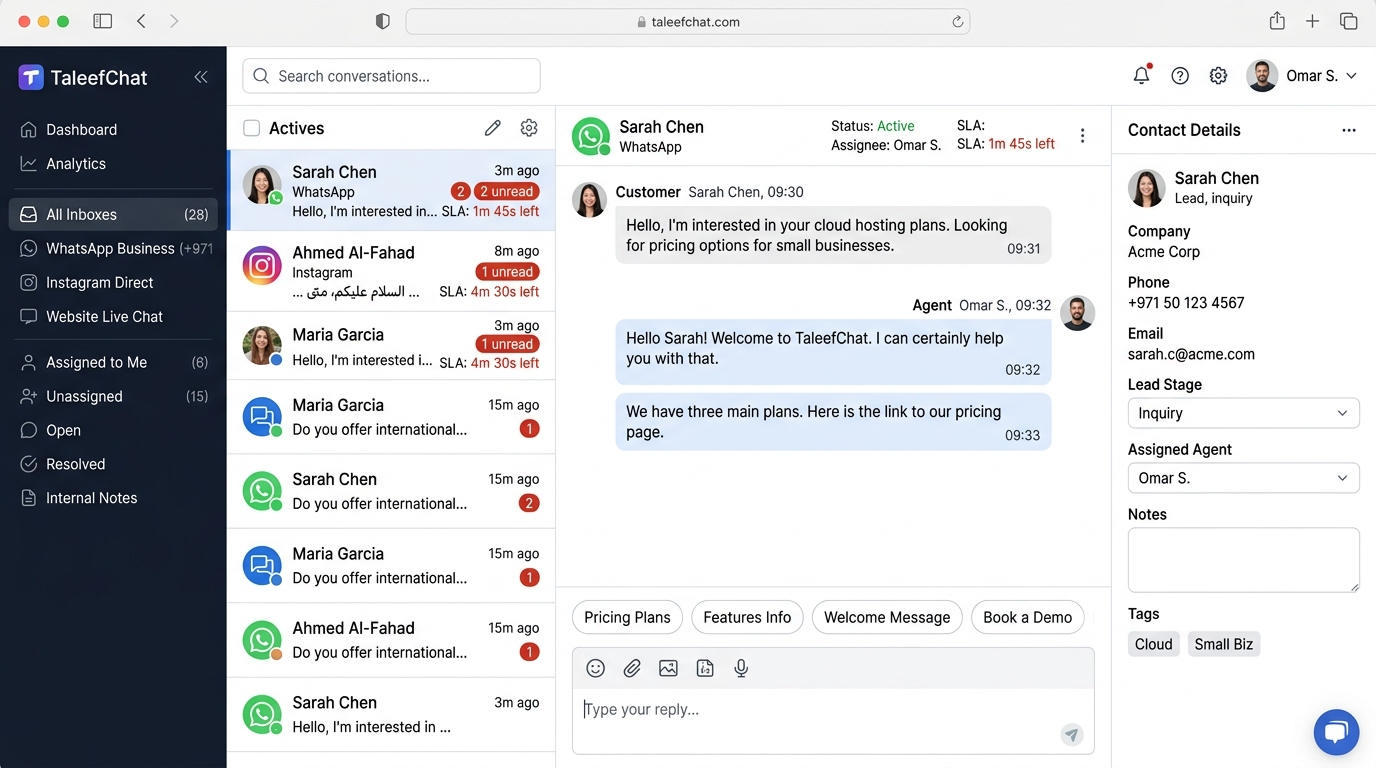Open the help question mark icon
The image size is (1376, 768).
1180,76
